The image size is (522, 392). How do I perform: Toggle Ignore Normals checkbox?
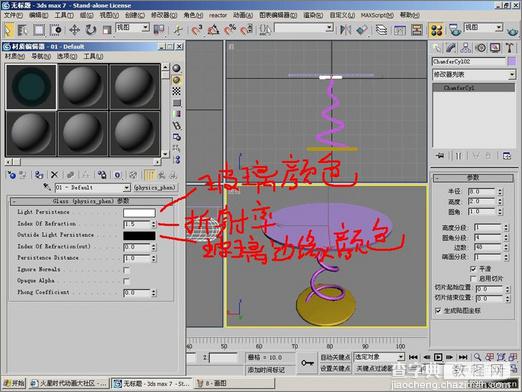click(126, 270)
